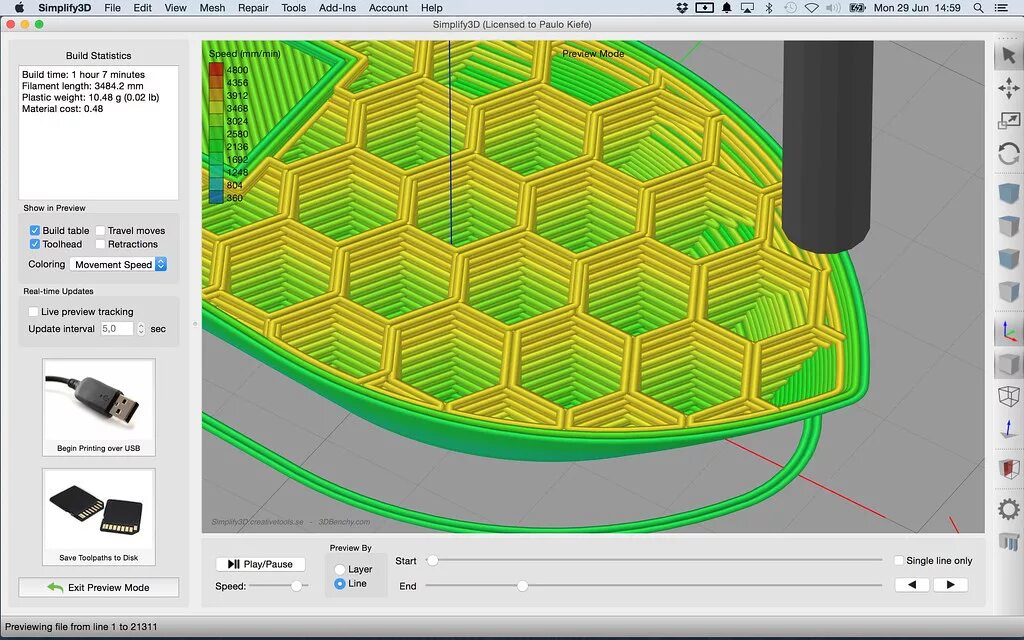Click the Play/Pause button
The width and height of the screenshot is (1024, 640).
(x=260, y=564)
